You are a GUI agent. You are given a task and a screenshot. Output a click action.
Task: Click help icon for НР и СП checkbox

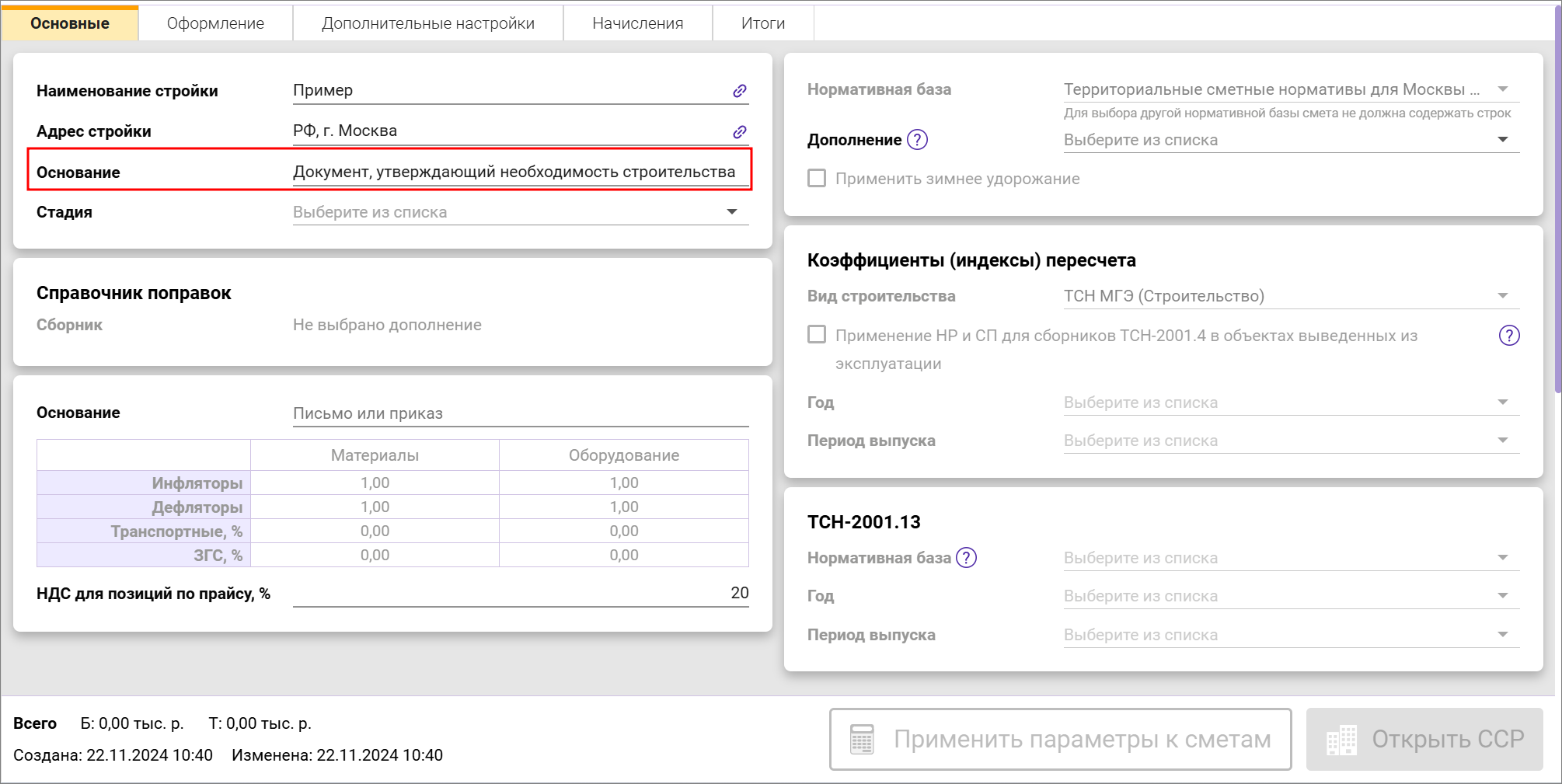(1508, 336)
